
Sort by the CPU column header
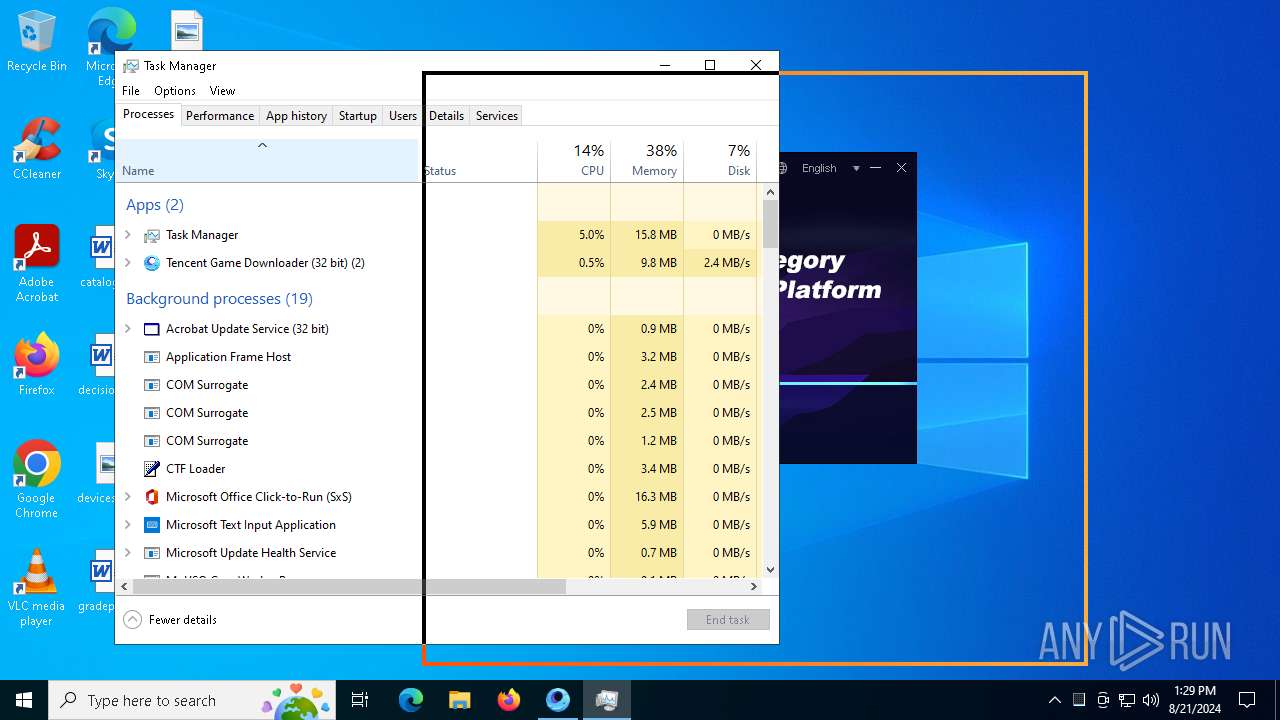coord(574,161)
